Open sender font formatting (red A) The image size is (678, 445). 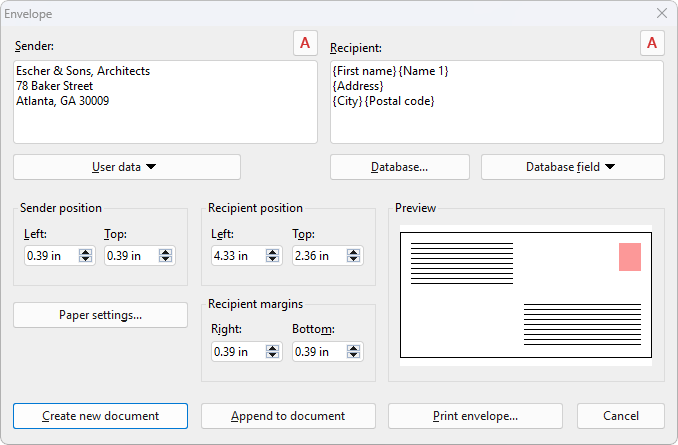coord(305,43)
